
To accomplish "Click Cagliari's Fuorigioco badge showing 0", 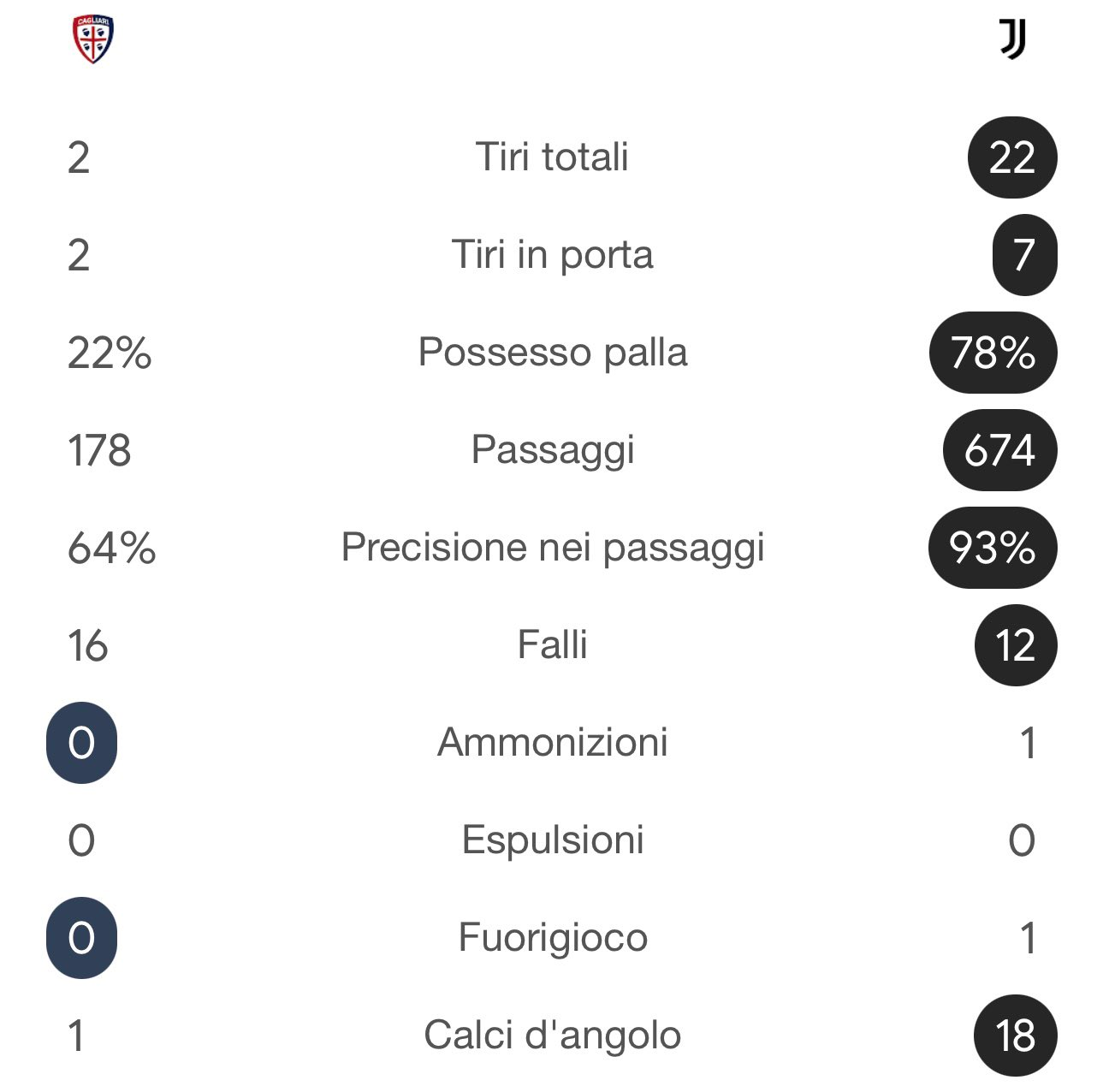I will pyautogui.click(x=81, y=938).
